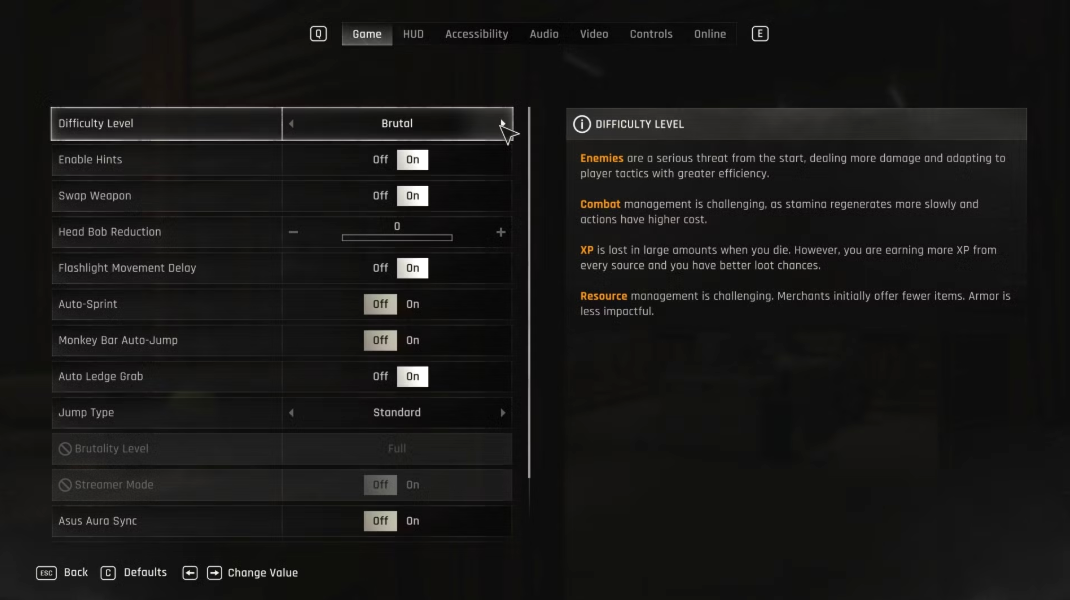This screenshot has width=1070, height=600.
Task: Turn Monkey Bar Auto-Jump on
Action: (x=413, y=341)
